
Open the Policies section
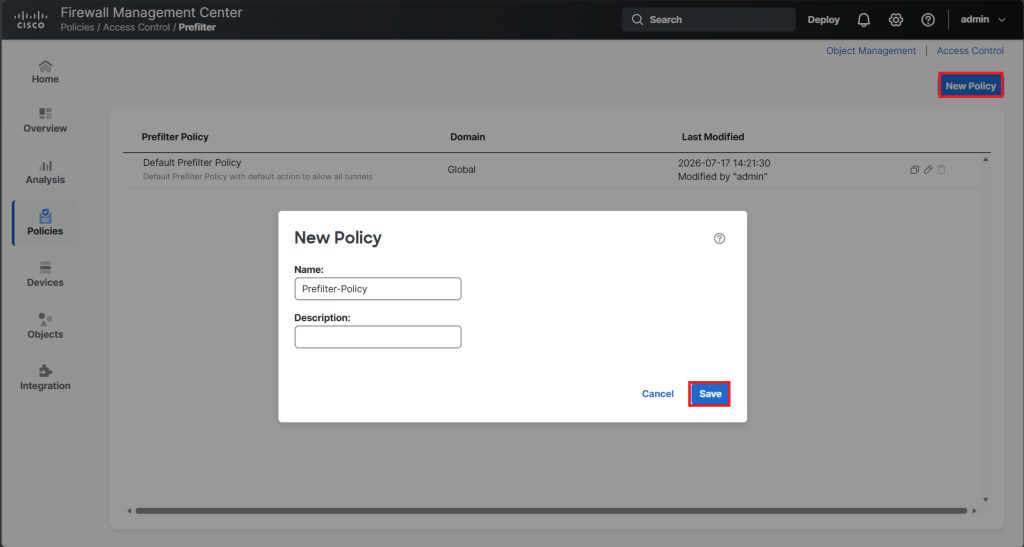45,223
